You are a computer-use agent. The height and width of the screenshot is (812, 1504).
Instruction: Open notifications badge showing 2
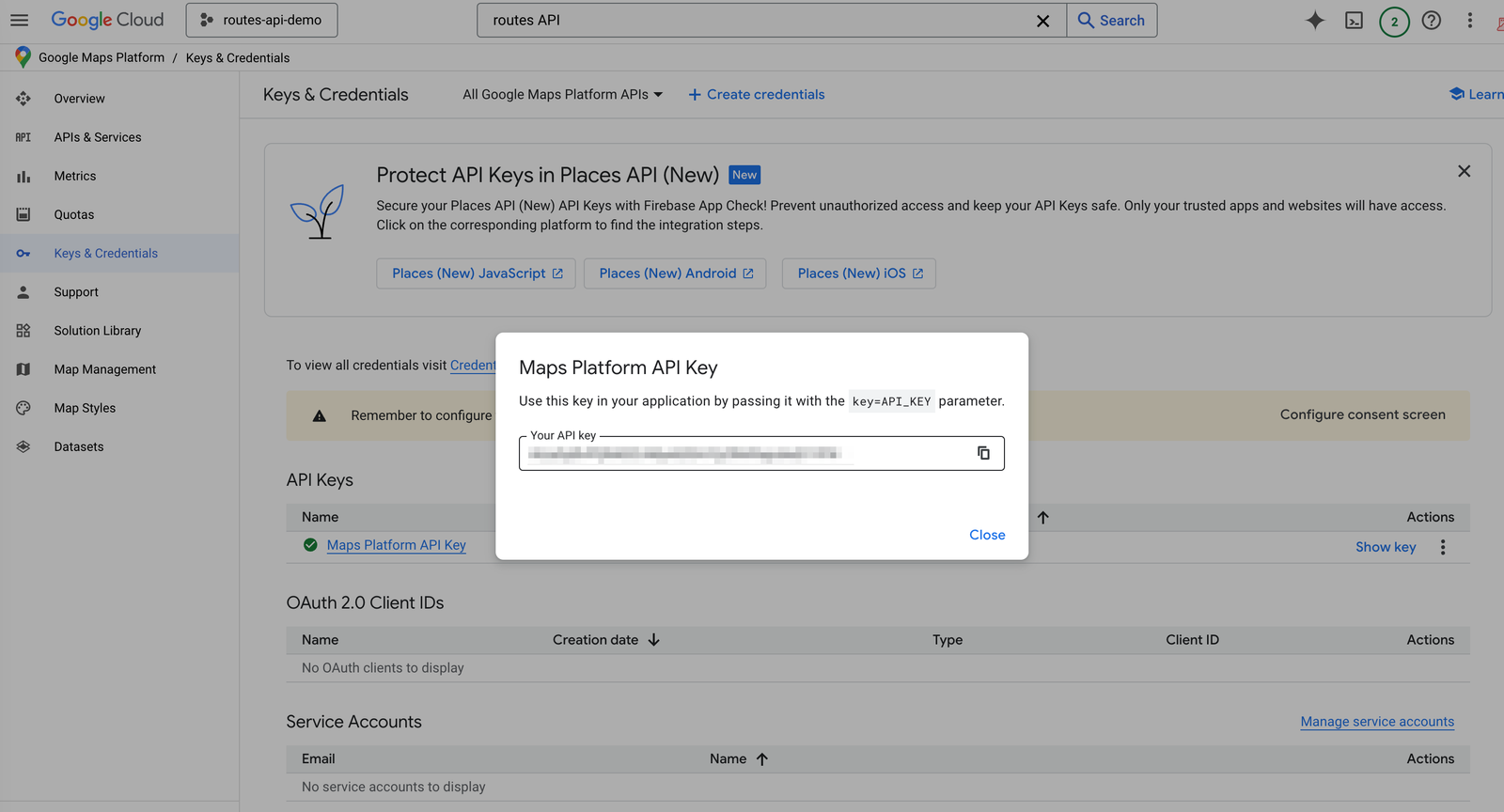[1394, 21]
